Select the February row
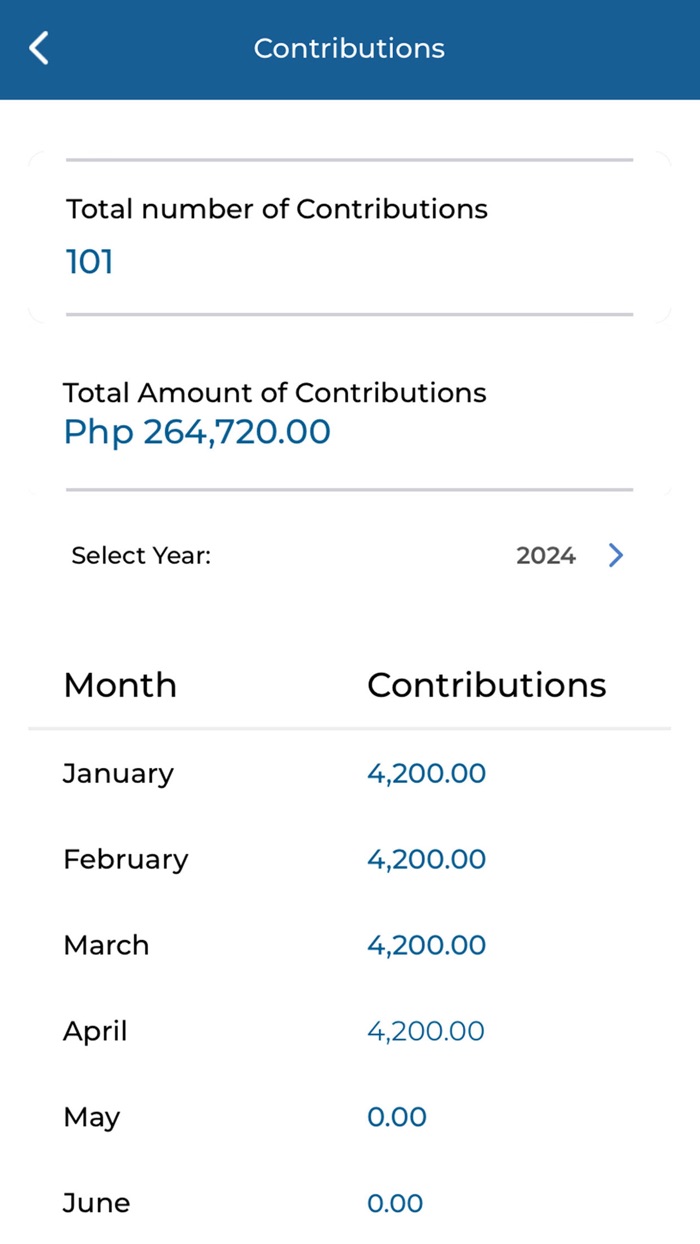Image resolution: width=700 pixels, height=1244 pixels. (125, 859)
